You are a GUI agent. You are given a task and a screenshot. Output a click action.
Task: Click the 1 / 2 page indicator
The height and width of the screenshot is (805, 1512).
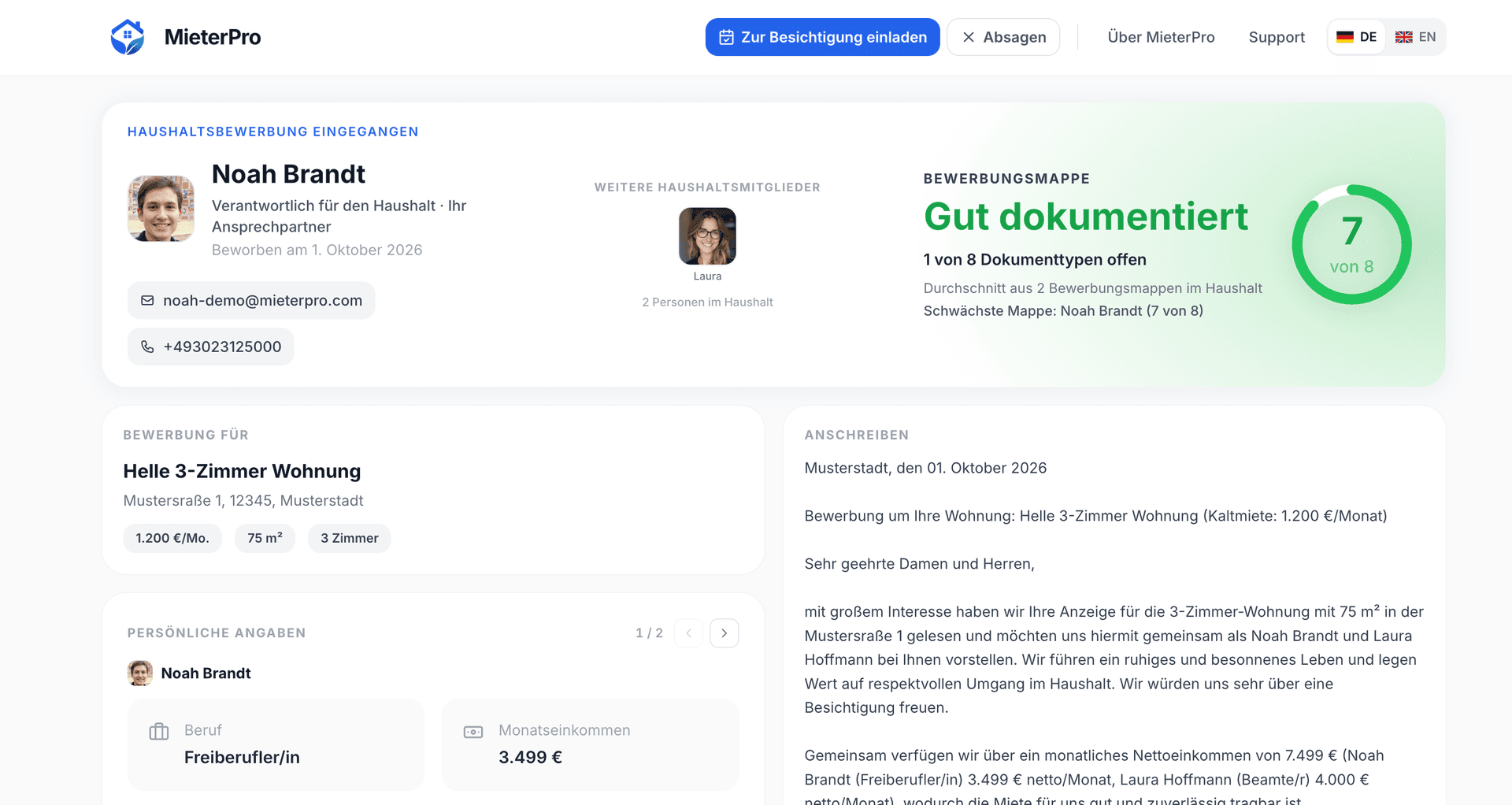(650, 633)
